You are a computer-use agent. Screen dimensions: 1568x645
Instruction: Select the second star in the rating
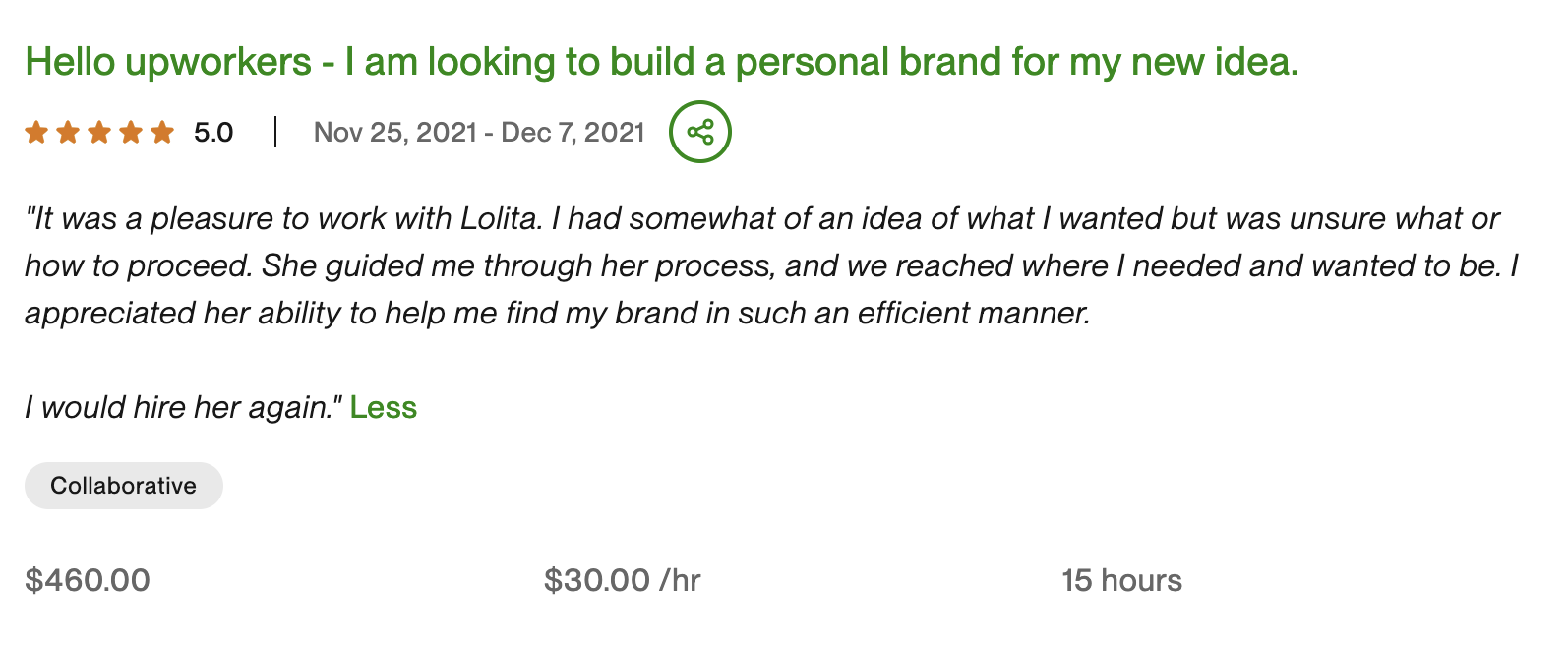pos(69,131)
